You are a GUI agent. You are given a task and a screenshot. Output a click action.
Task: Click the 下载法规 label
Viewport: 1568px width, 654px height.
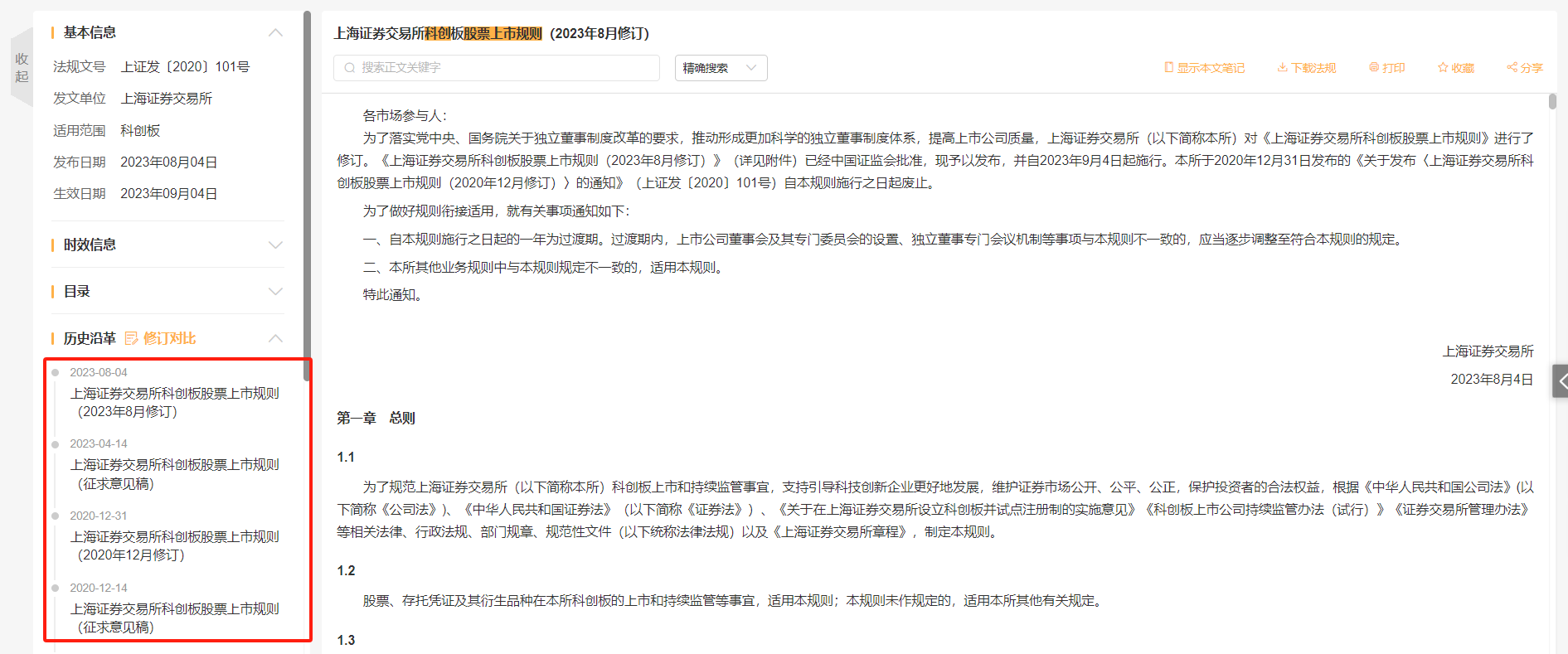tap(1313, 68)
